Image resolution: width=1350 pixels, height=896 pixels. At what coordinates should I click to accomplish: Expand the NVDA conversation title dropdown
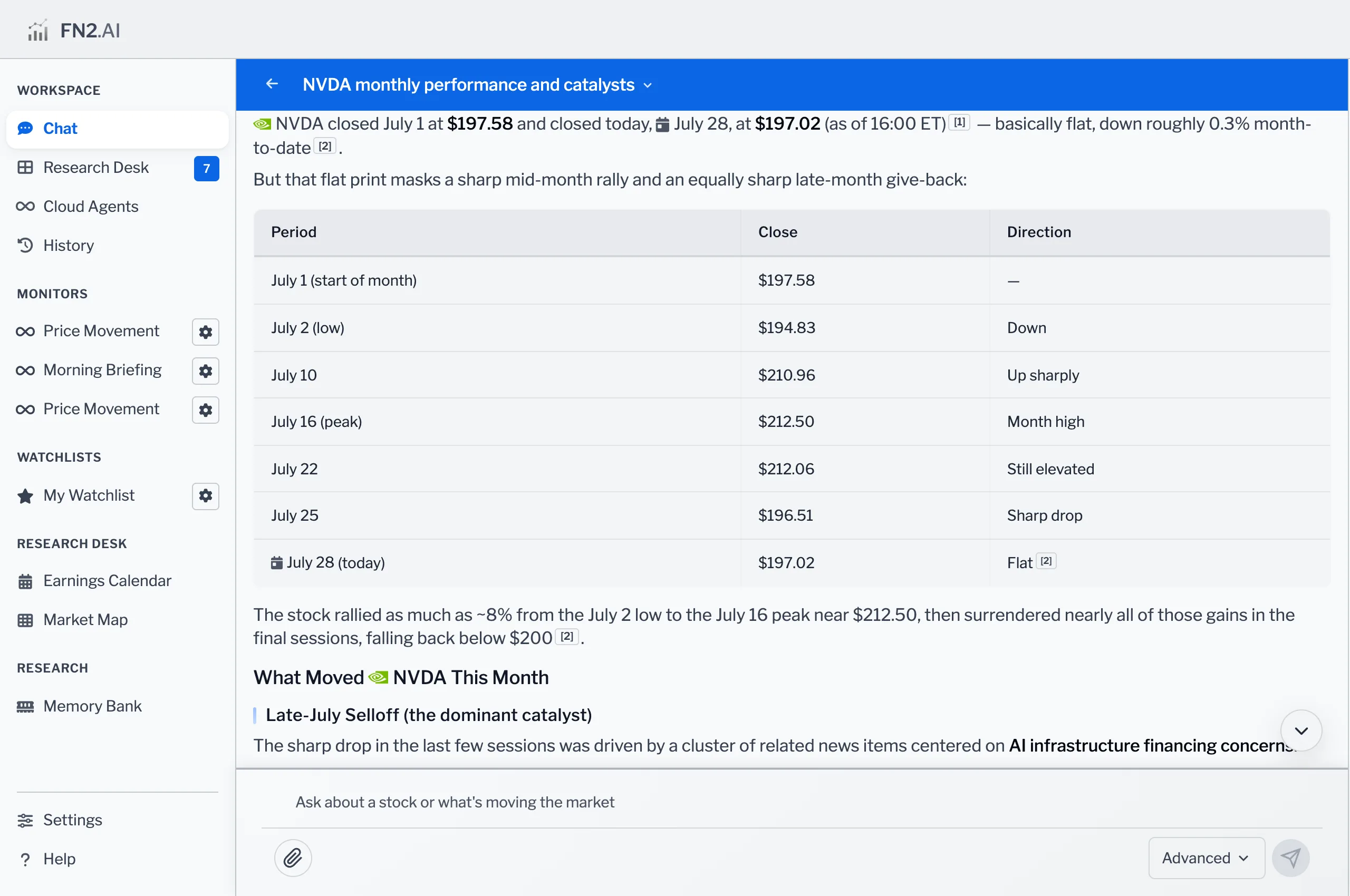[x=647, y=85]
